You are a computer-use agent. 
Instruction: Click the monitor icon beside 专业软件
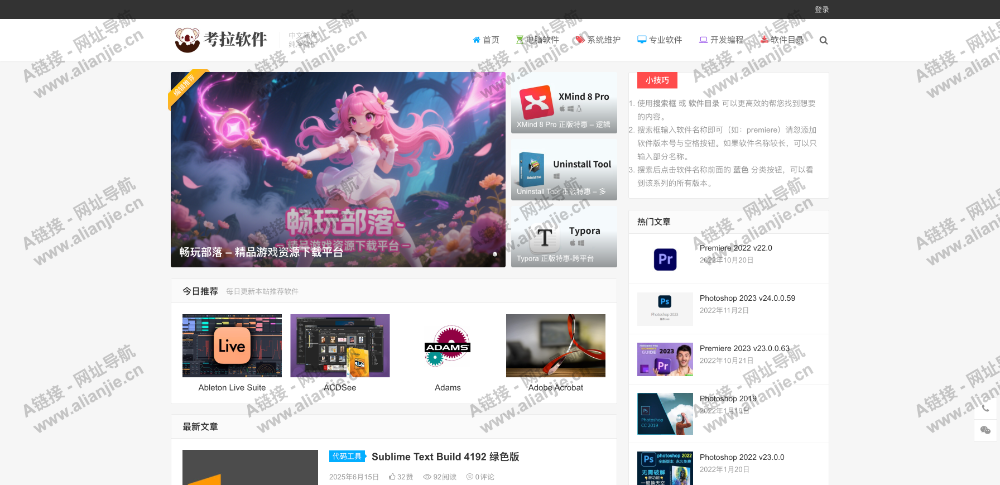(642, 40)
